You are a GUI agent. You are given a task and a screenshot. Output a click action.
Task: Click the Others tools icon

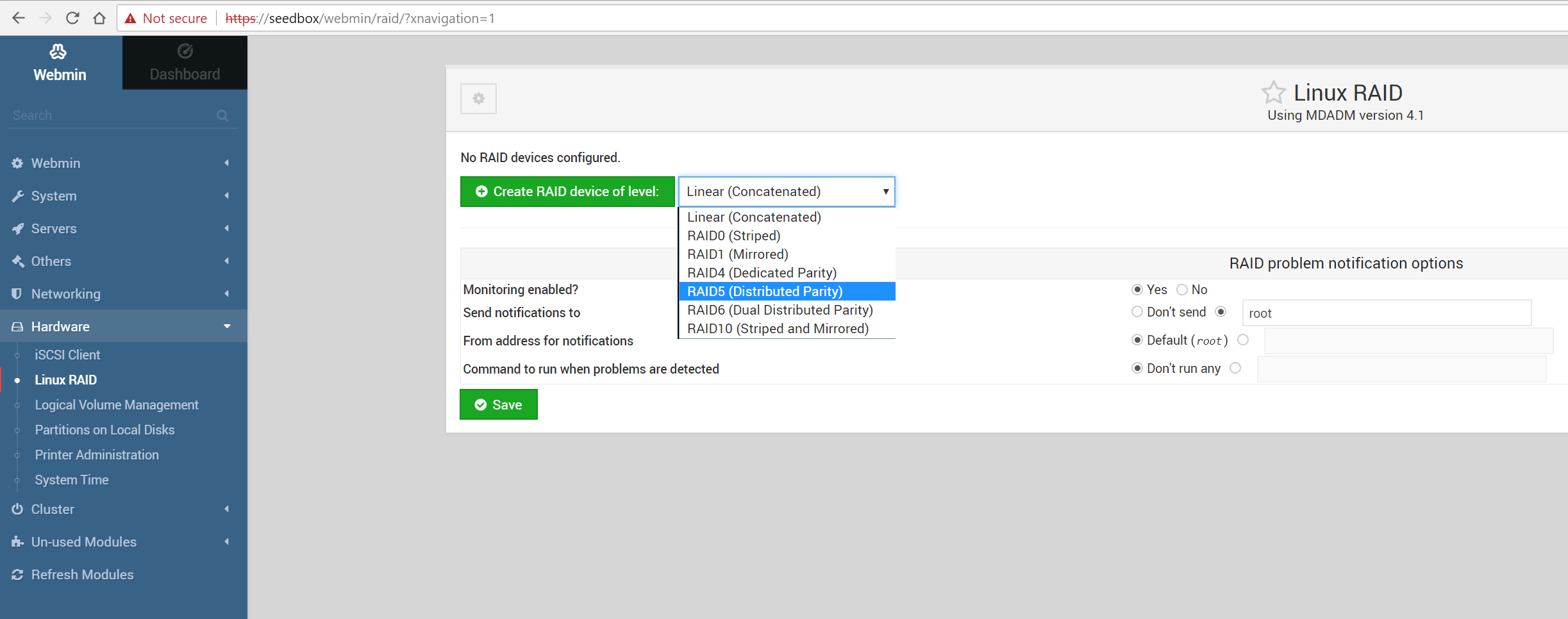coord(17,261)
